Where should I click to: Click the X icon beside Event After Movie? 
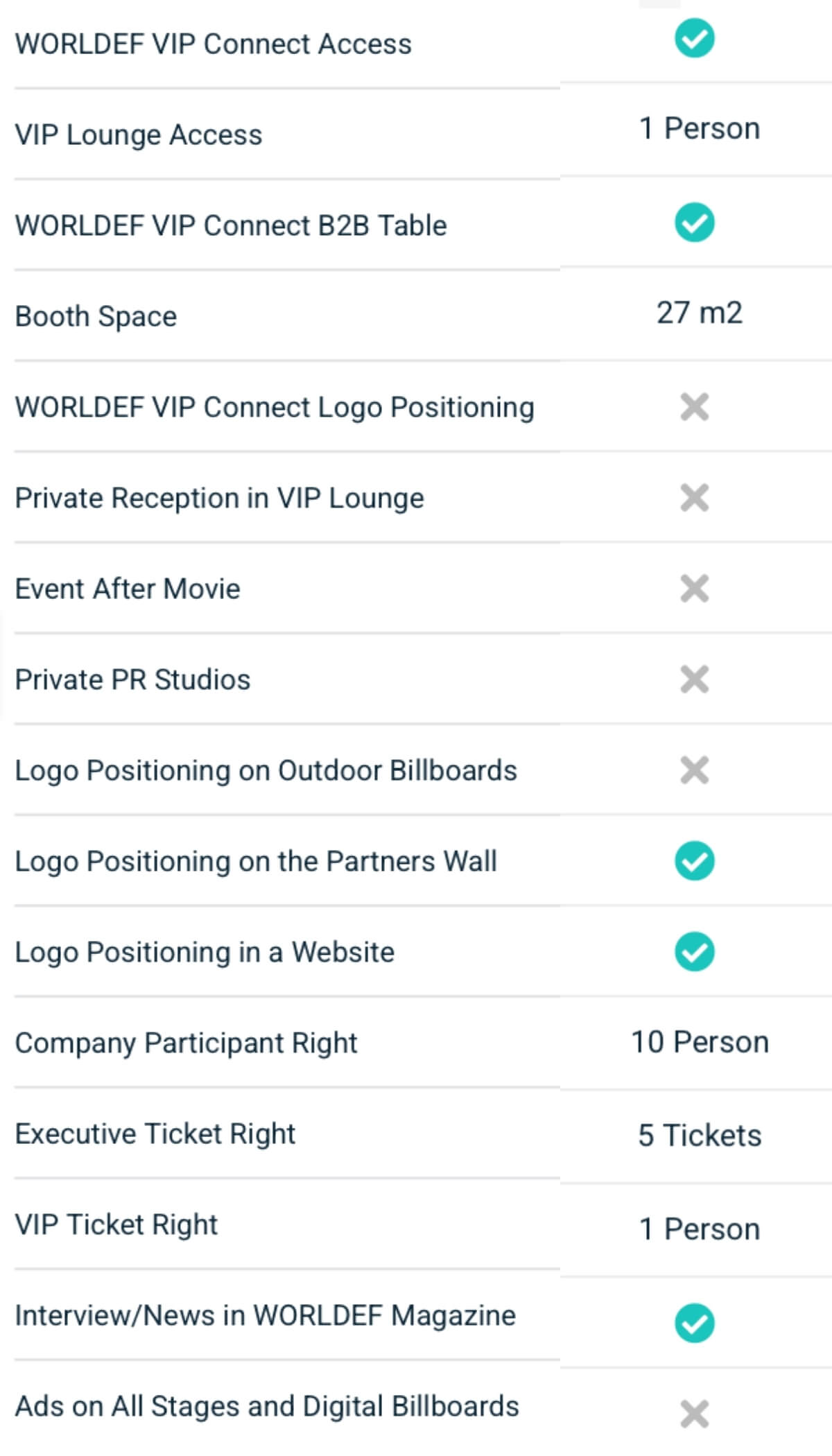(694, 589)
